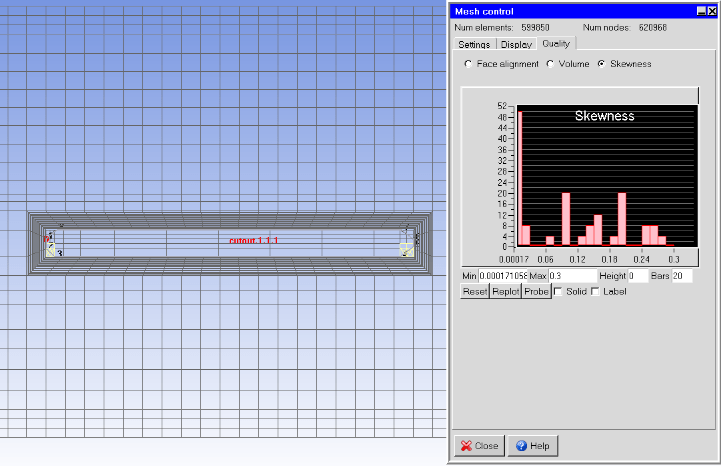This screenshot has height=466, width=721.
Task: Click the Min value input field
Action: pyautogui.click(x=503, y=276)
